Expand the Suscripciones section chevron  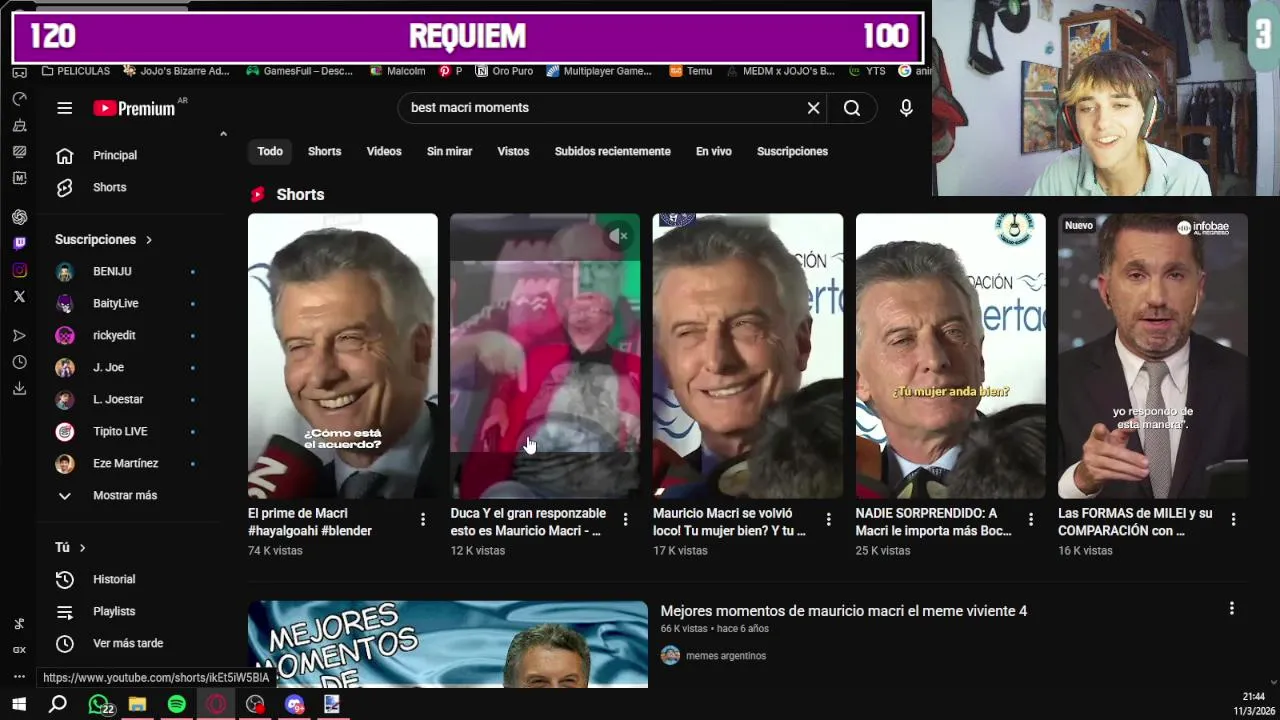point(149,240)
